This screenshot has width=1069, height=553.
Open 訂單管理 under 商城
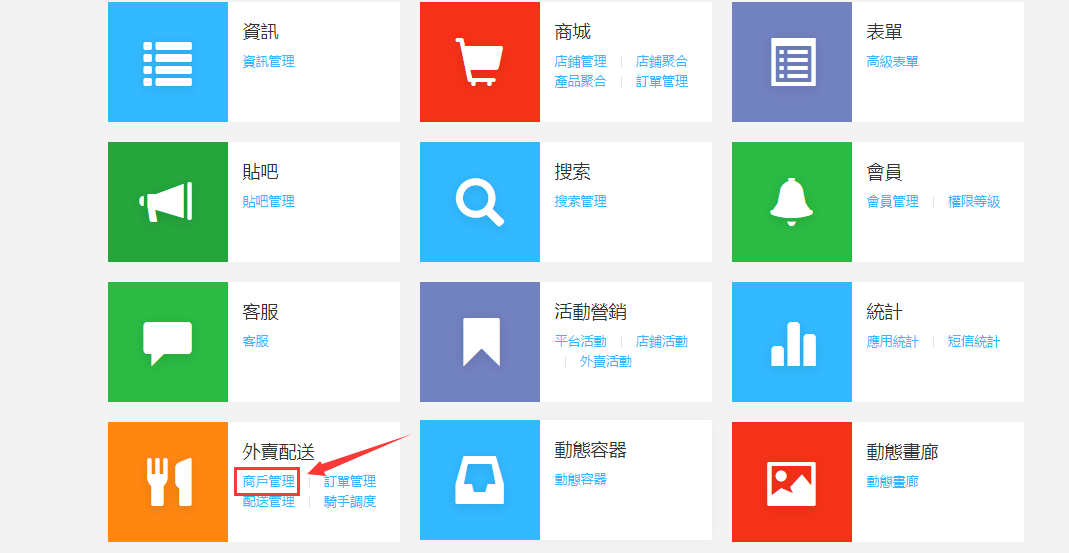pyautogui.click(x=662, y=81)
